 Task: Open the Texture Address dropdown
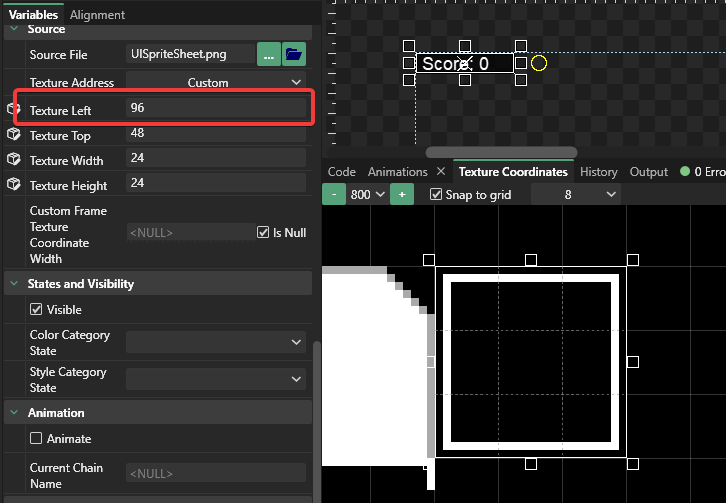point(216,82)
